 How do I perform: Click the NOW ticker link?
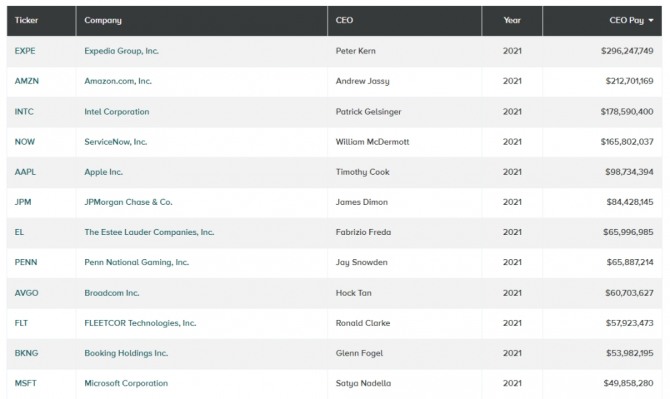coord(25,142)
